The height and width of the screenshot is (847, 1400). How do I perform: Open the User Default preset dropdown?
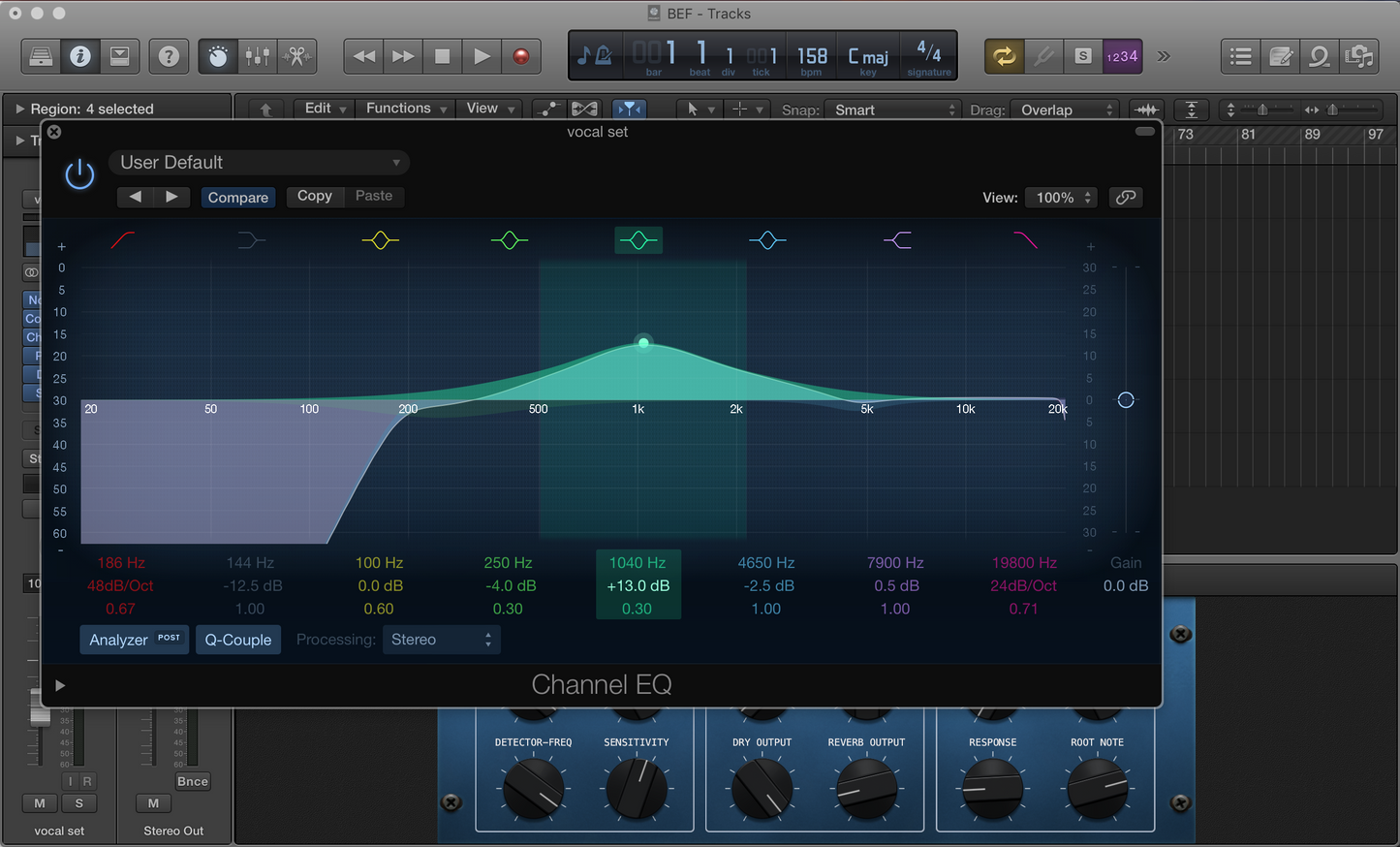click(x=259, y=162)
